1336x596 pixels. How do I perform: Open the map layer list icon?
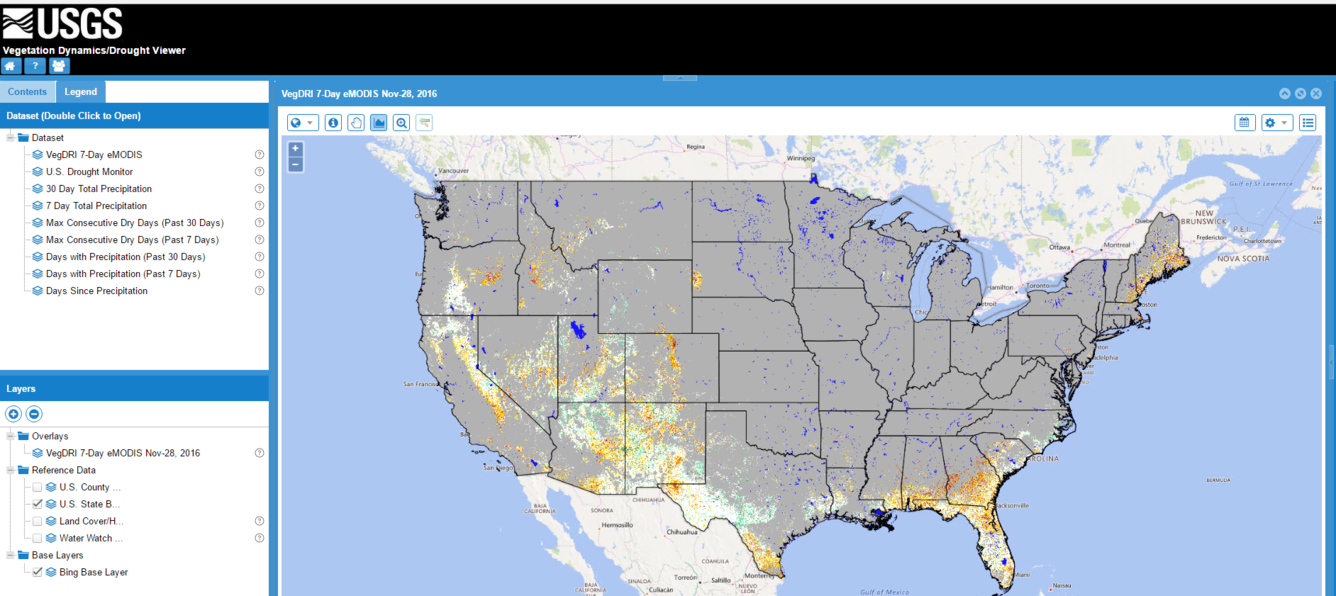(x=1308, y=122)
